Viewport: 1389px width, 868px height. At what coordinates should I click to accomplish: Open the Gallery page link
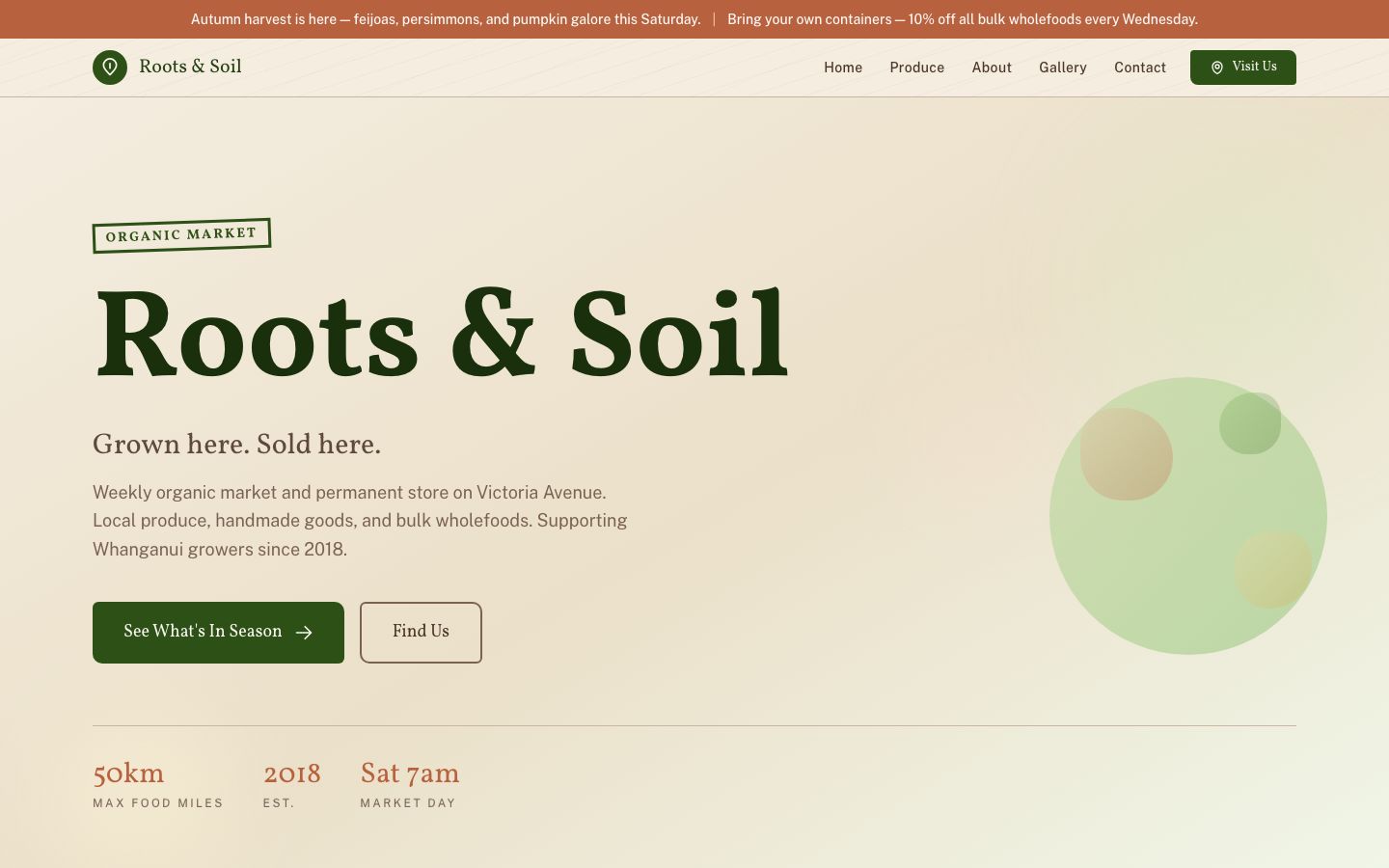click(1063, 68)
